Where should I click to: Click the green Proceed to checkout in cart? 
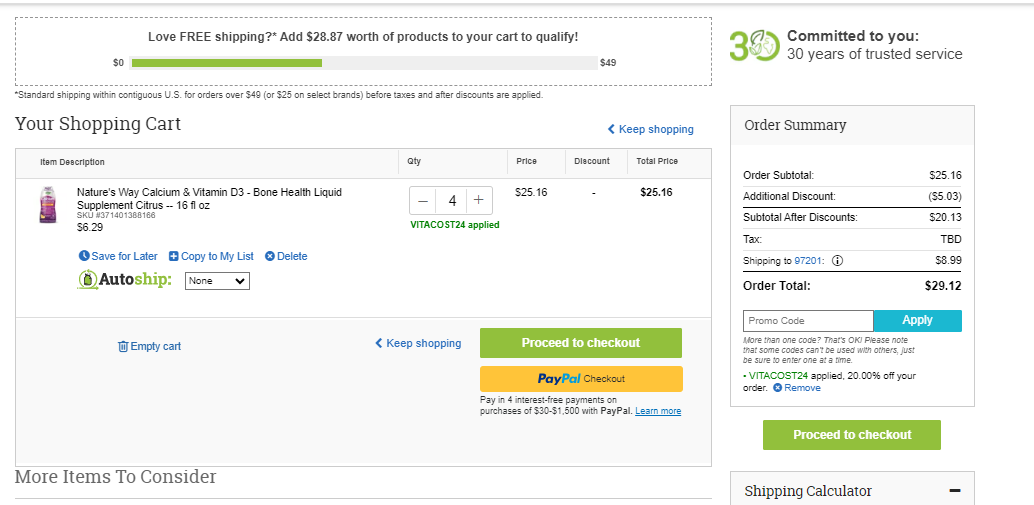[581, 343]
